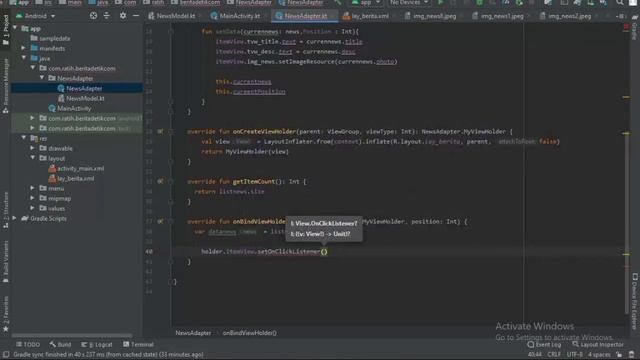Open the Android project view dropdown
This screenshot has height=360, width=640.
pyautogui.click(x=36, y=16)
